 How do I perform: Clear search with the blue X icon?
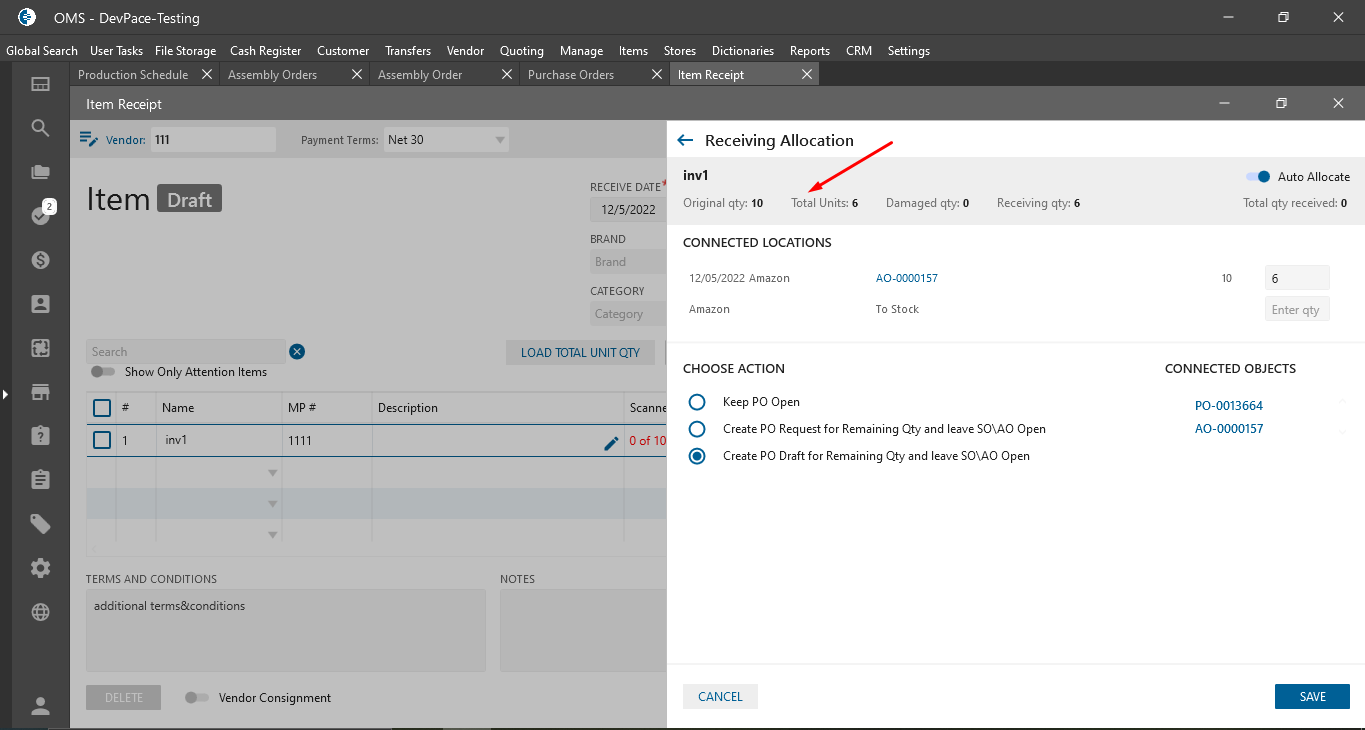pyautogui.click(x=297, y=352)
